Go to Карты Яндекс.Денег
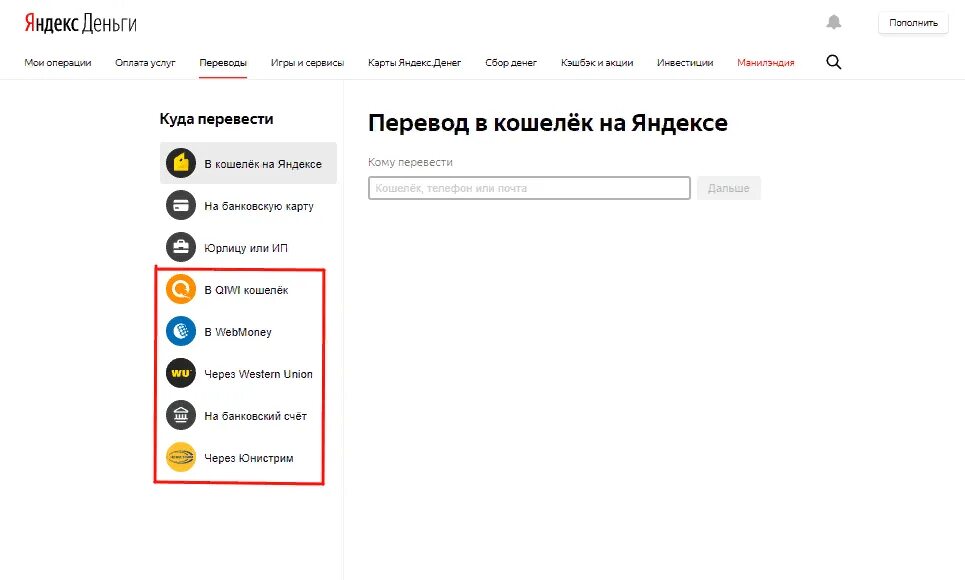965x580 pixels. coord(414,63)
